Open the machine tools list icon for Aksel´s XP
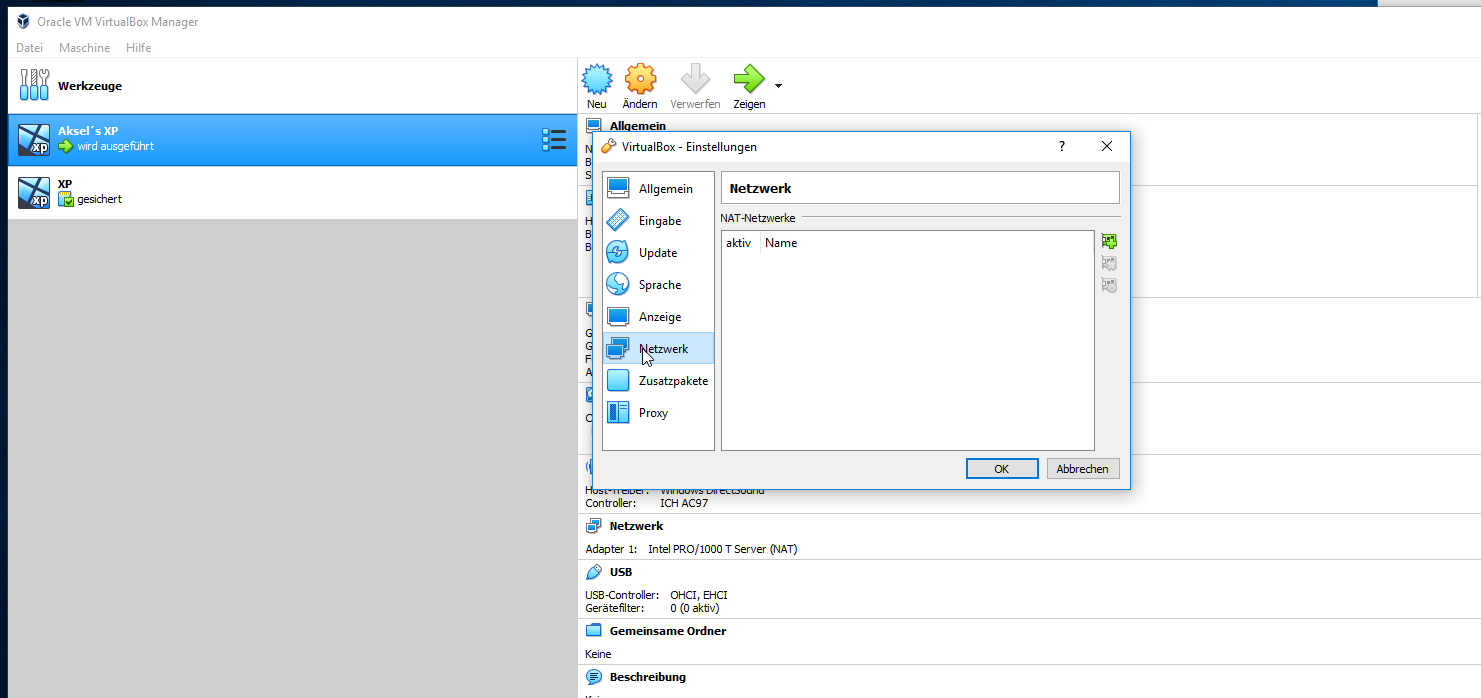 pos(554,140)
